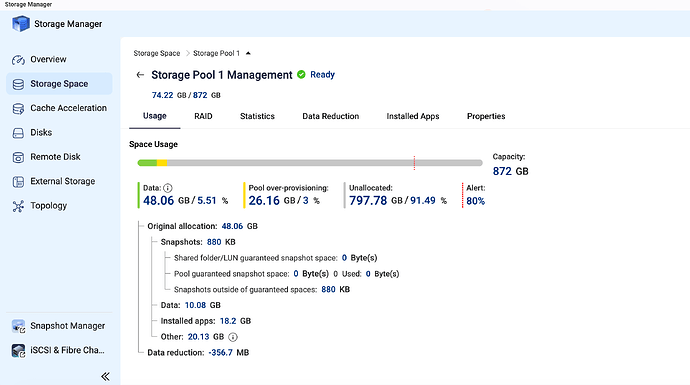Open the Installed Apps tab
The height and width of the screenshot is (385, 690).
413,116
